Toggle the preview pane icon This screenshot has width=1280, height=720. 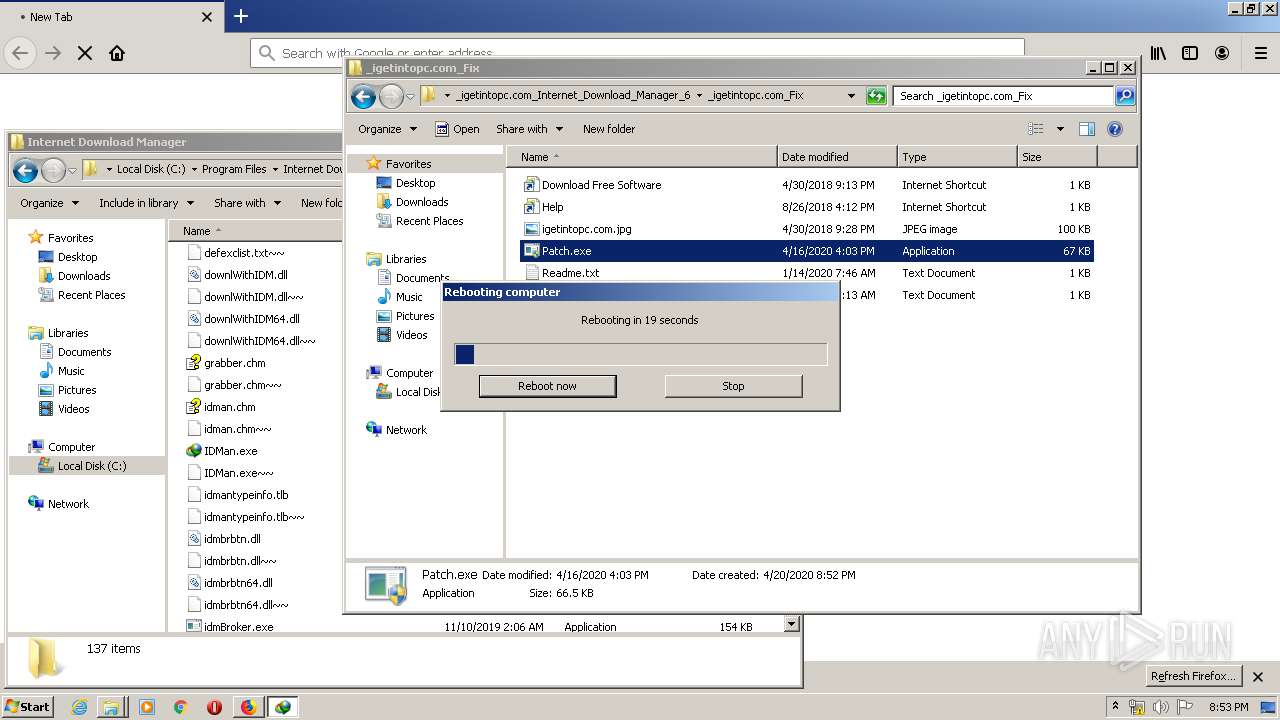(1087, 129)
